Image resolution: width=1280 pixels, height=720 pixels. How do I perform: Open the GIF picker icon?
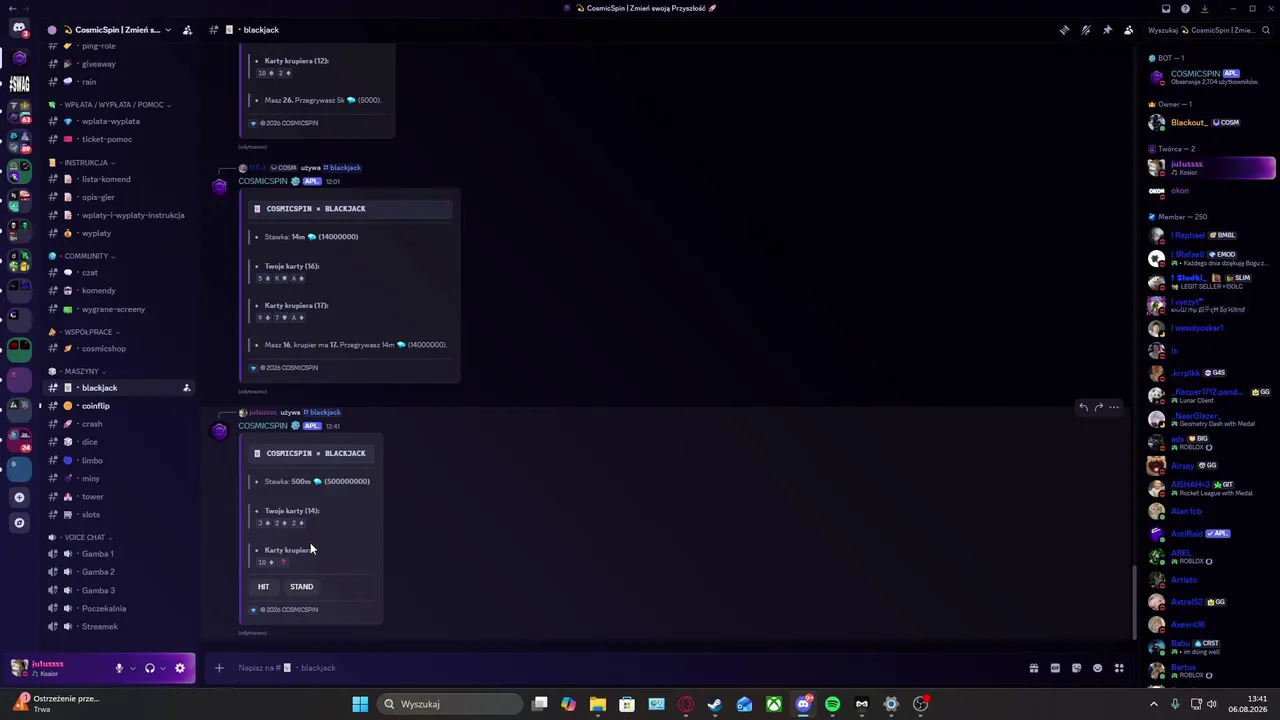pos(1055,668)
